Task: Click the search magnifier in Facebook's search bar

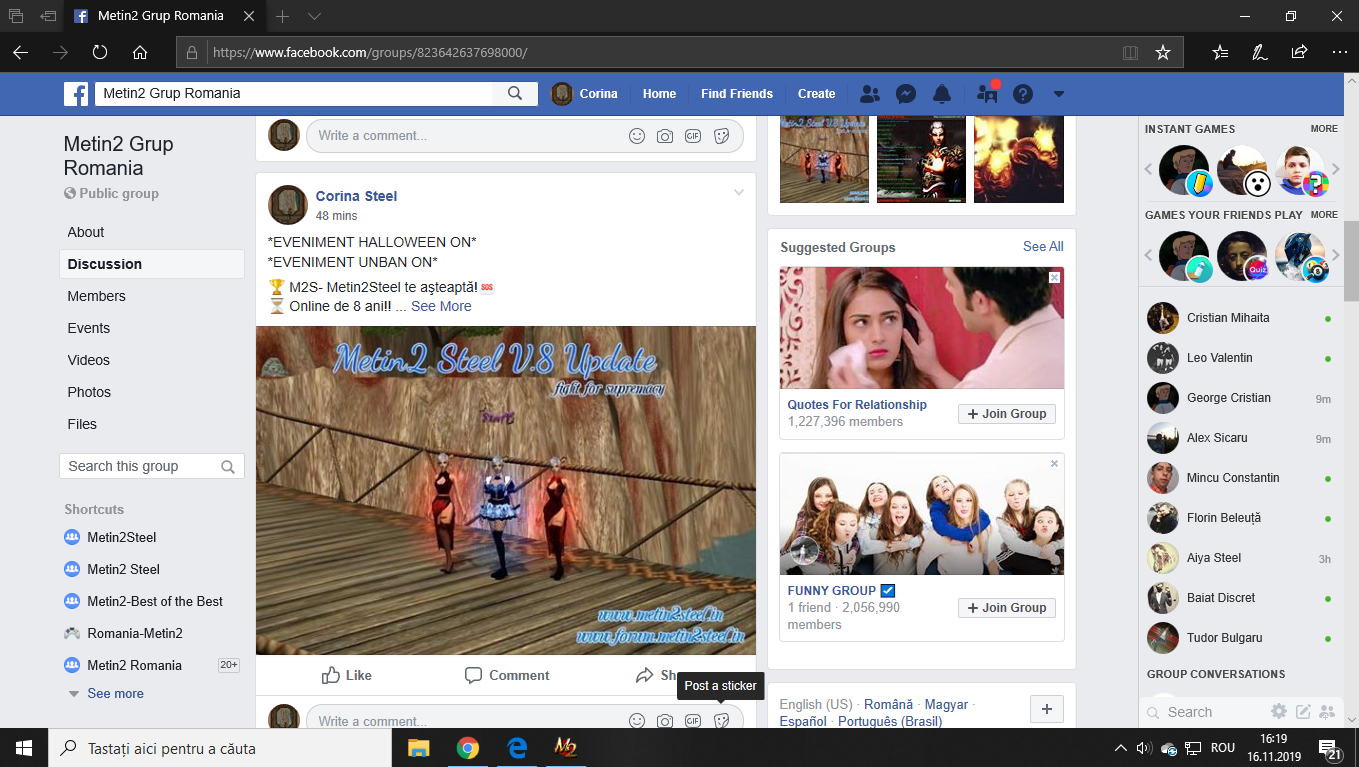Action: 515,94
